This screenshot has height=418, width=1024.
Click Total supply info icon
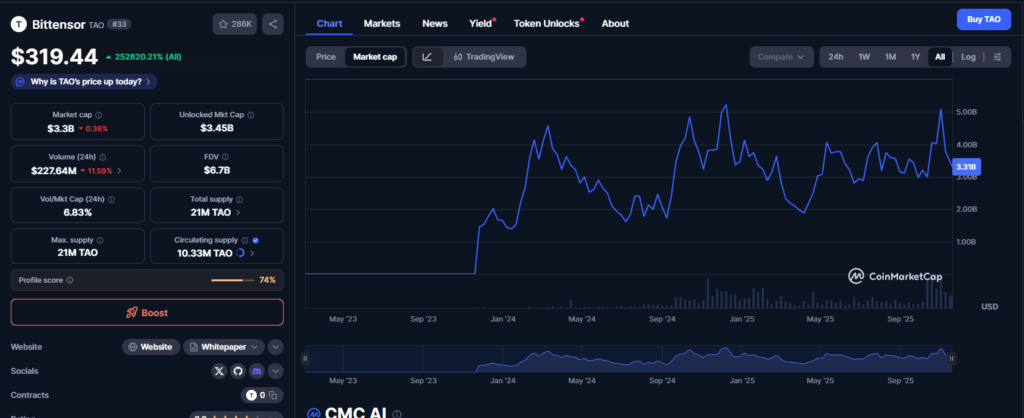pos(239,199)
